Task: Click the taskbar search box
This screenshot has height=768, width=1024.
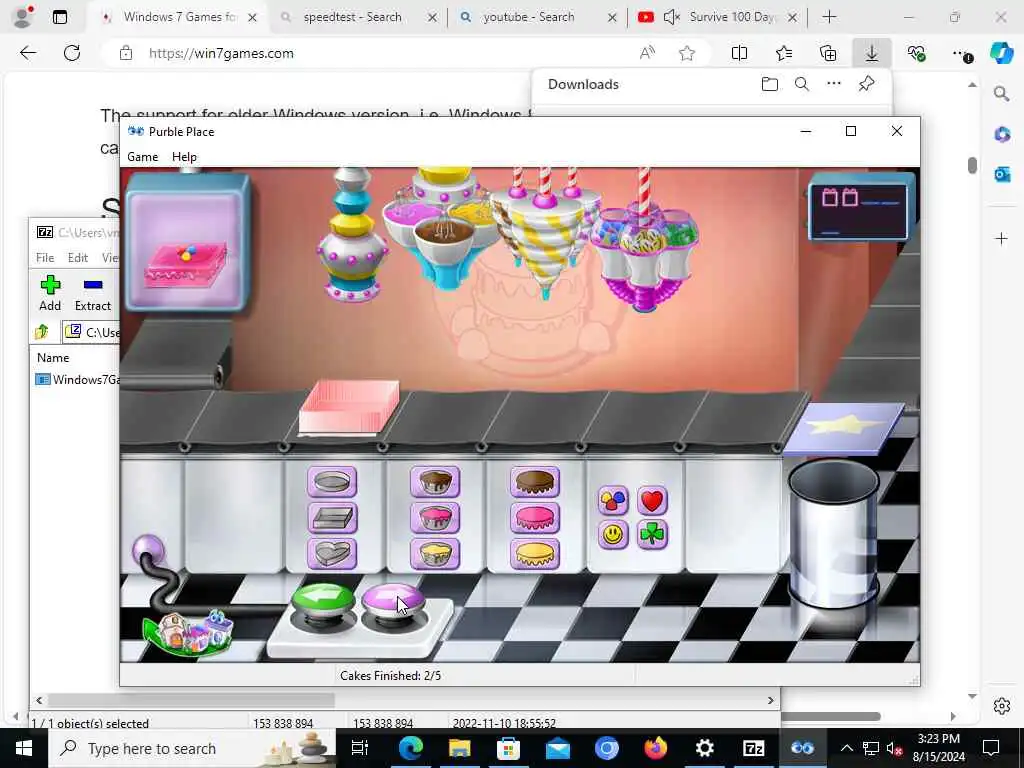Action: tap(192, 748)
